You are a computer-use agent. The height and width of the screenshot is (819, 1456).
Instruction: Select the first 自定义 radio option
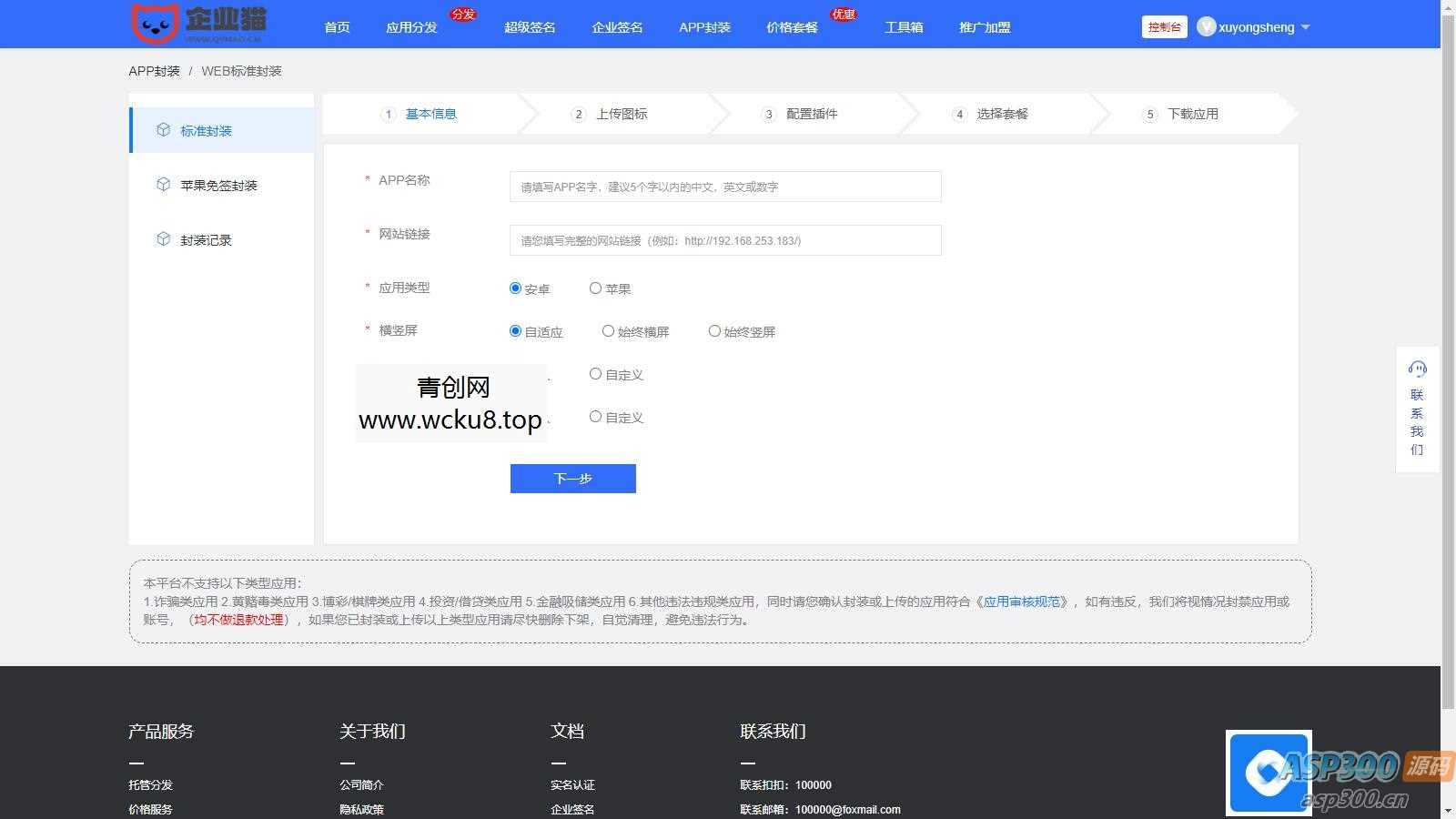(595, 373)
